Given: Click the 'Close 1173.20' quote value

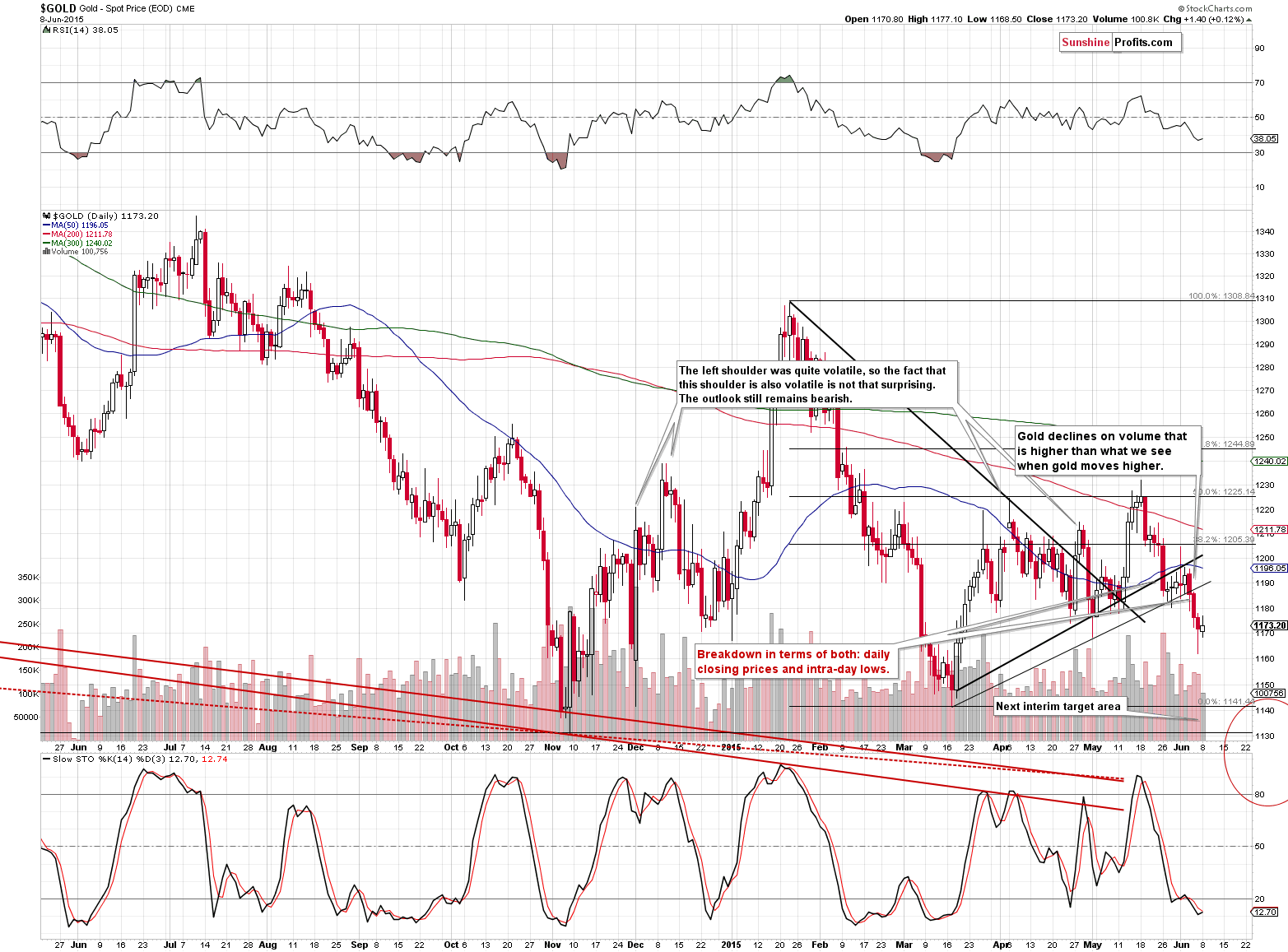Looking at the screenshot, I should (x=1058, y=19).
